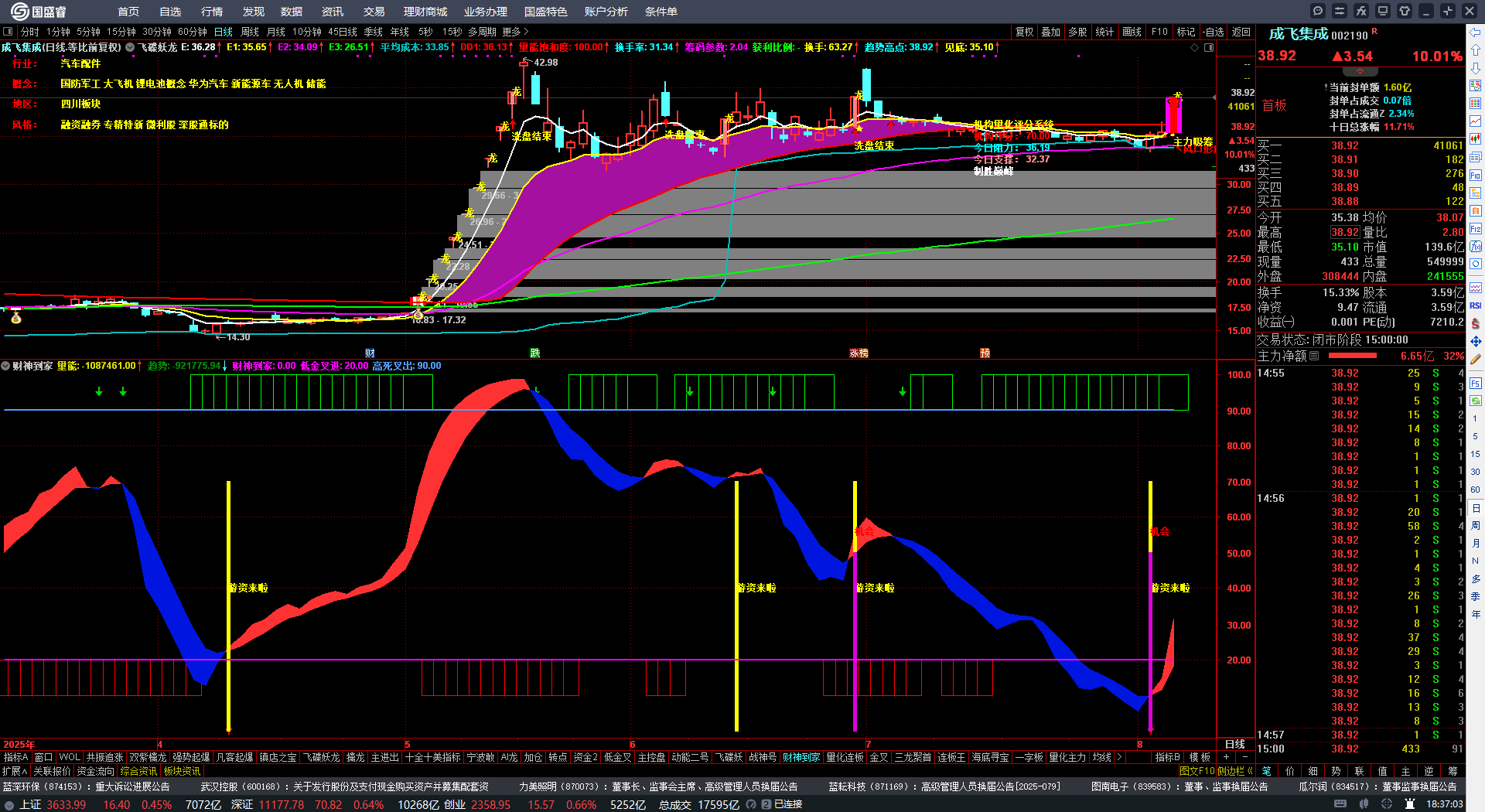Open the F12 sidebar icon
1485x812 pixels.
pyautogui.click(x=1476, y=229)
